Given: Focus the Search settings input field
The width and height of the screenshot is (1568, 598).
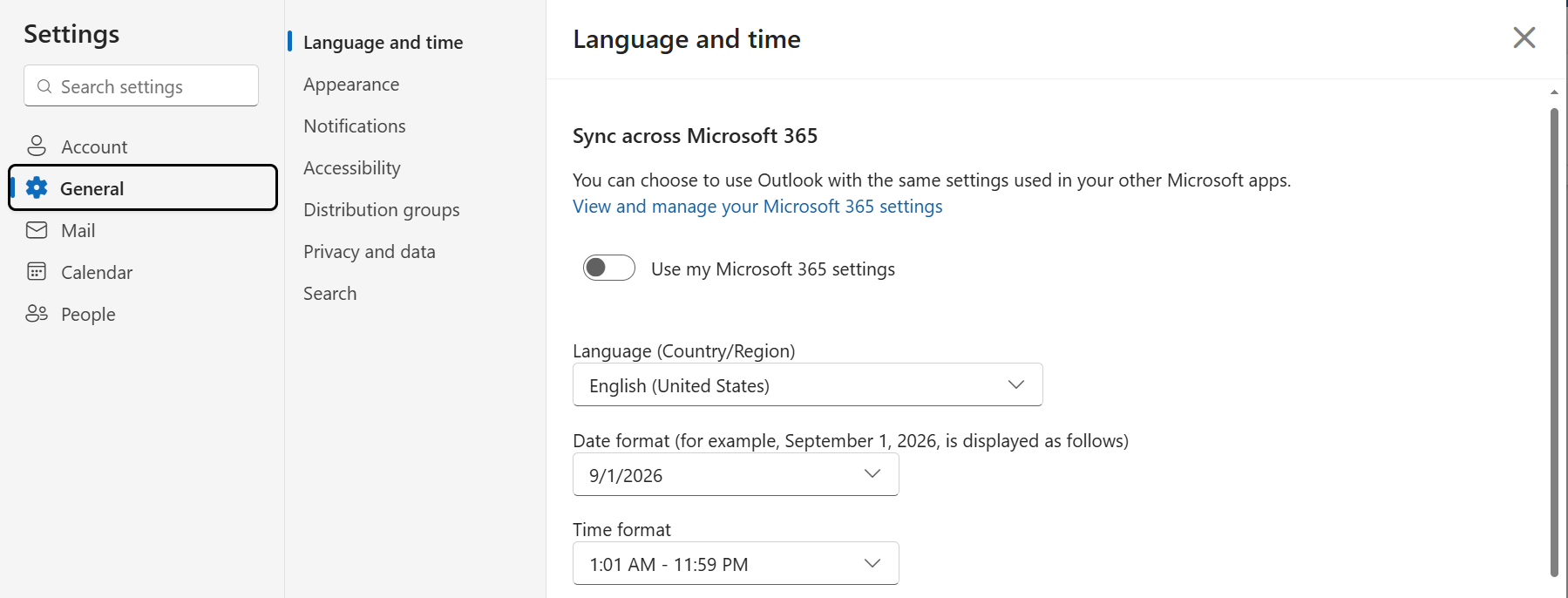Looking at the screenshot, I should 141,85.
